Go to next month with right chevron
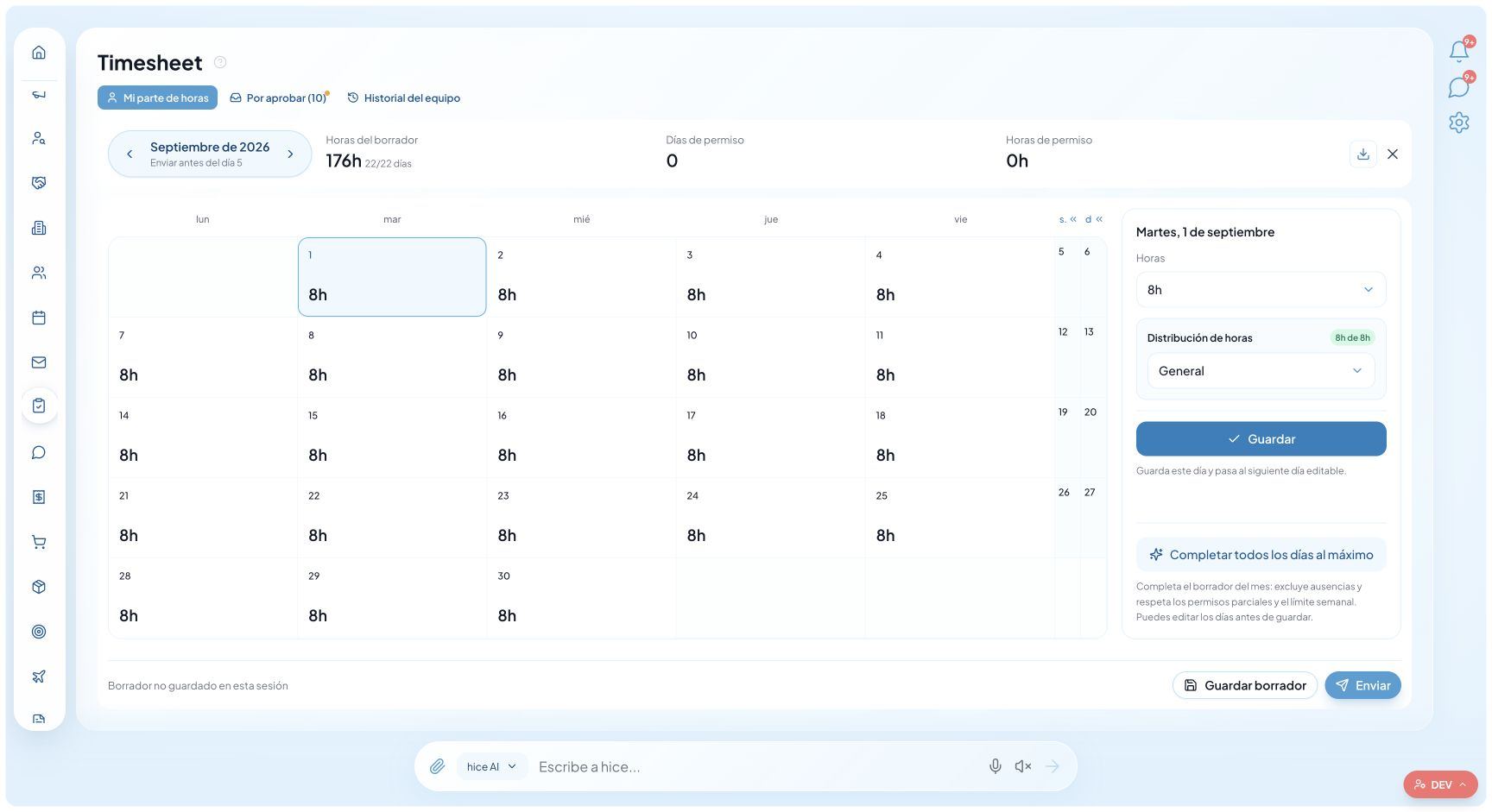This screenshot has height=812, width=1492. (290, 154)
